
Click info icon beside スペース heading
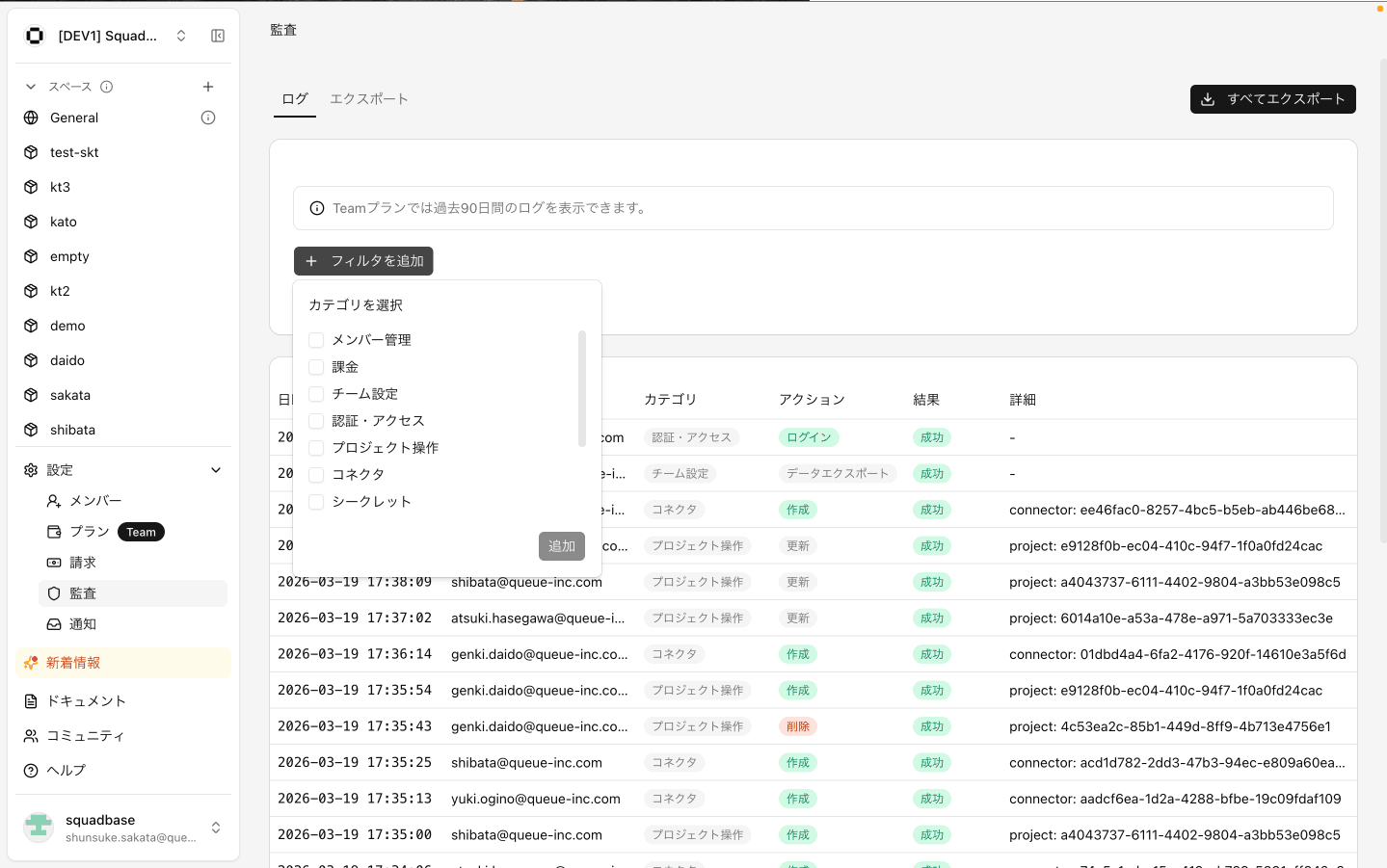[x=107, y=87]
